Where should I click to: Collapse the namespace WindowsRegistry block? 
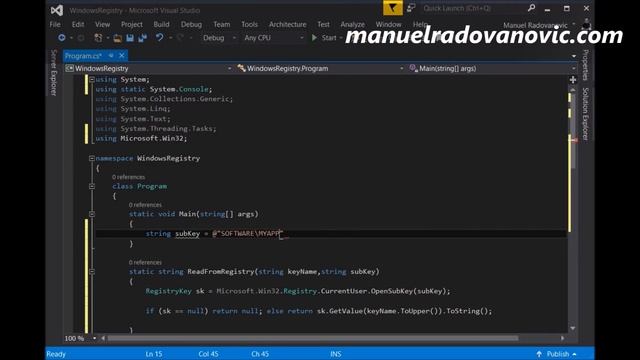(x=92, y=158)
